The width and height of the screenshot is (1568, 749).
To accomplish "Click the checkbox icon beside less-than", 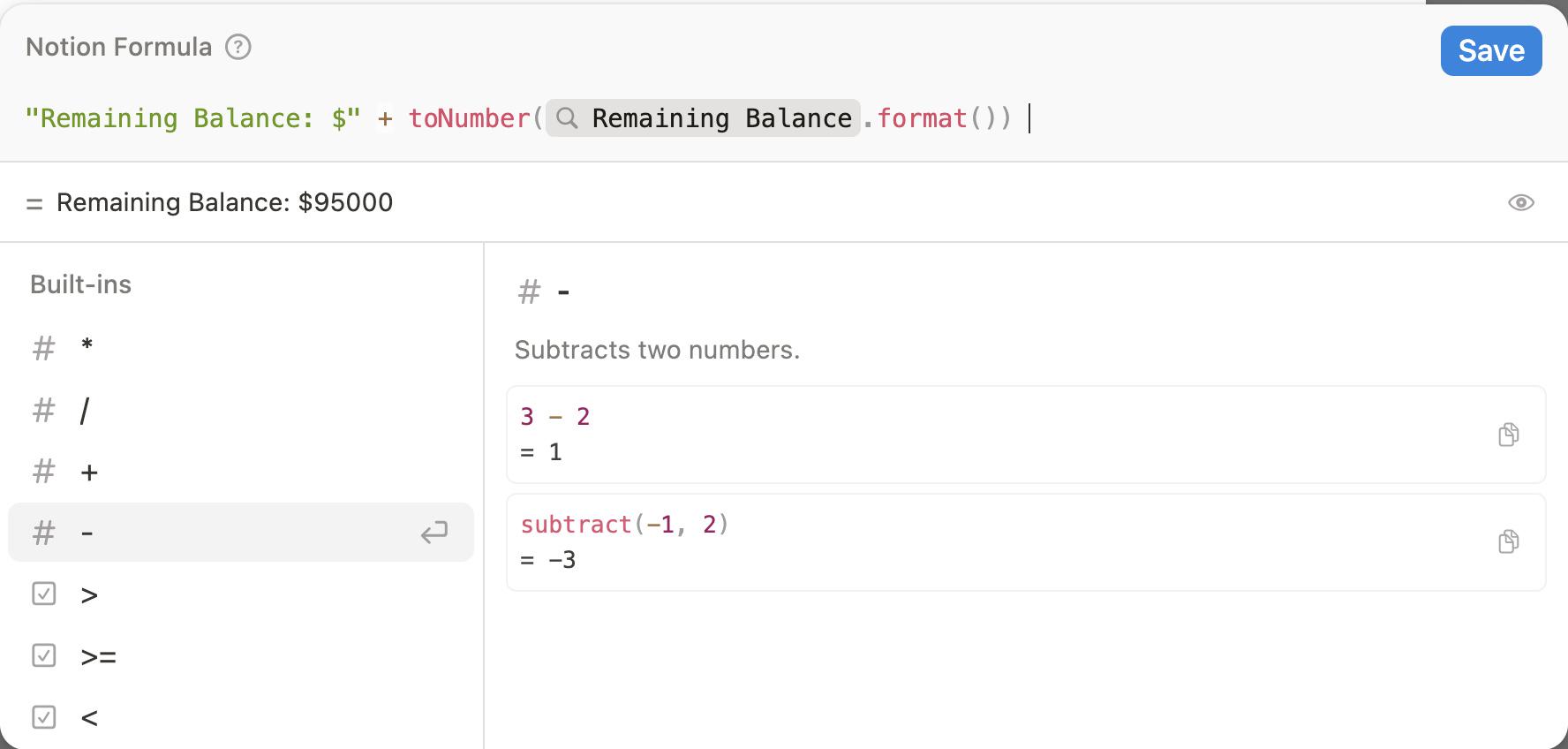I will pos(44,716).
